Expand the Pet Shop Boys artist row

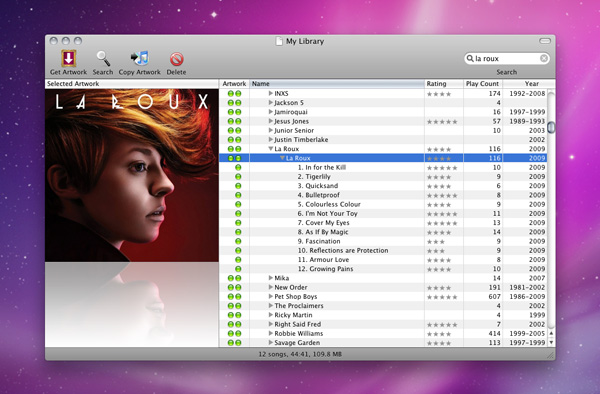coord(271,296)
